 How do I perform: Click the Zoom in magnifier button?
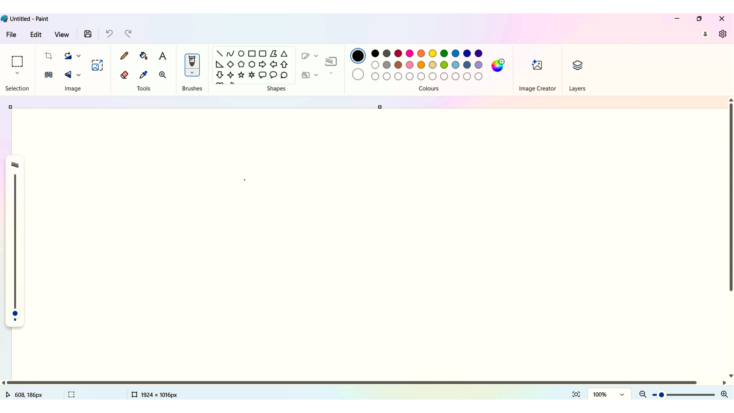point(724,395)
